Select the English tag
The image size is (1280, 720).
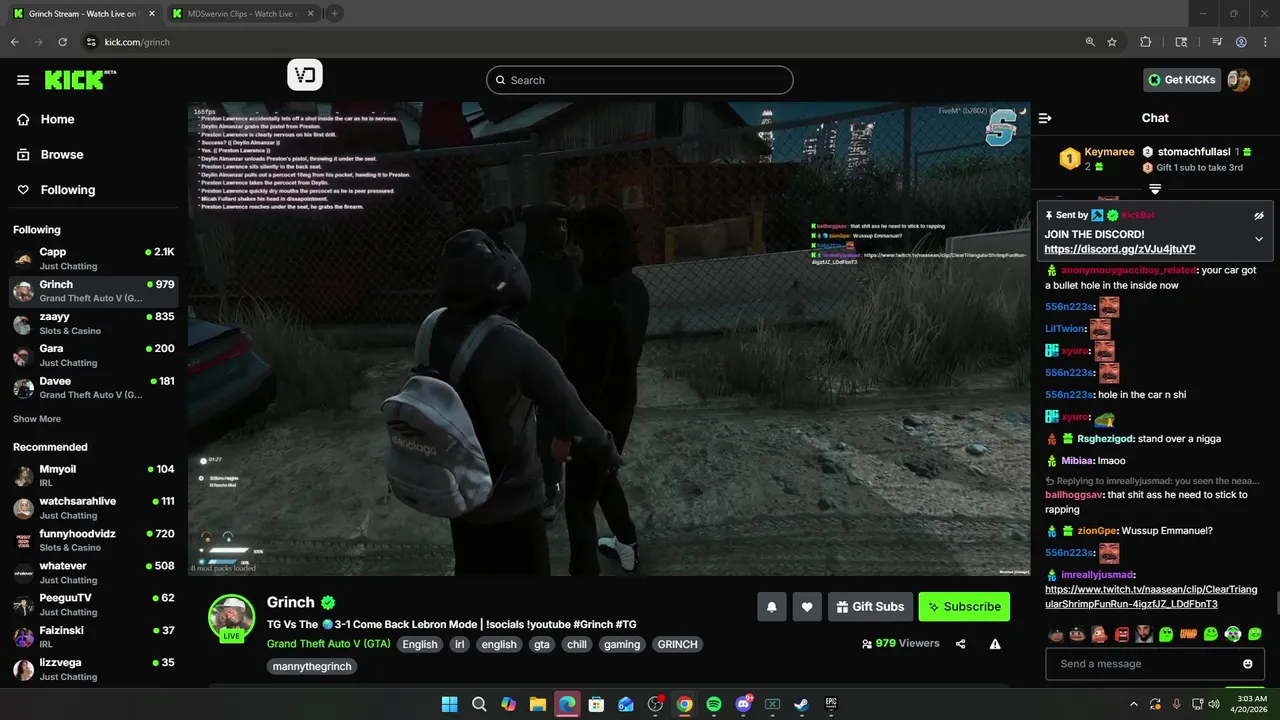(x=420, y=644)
